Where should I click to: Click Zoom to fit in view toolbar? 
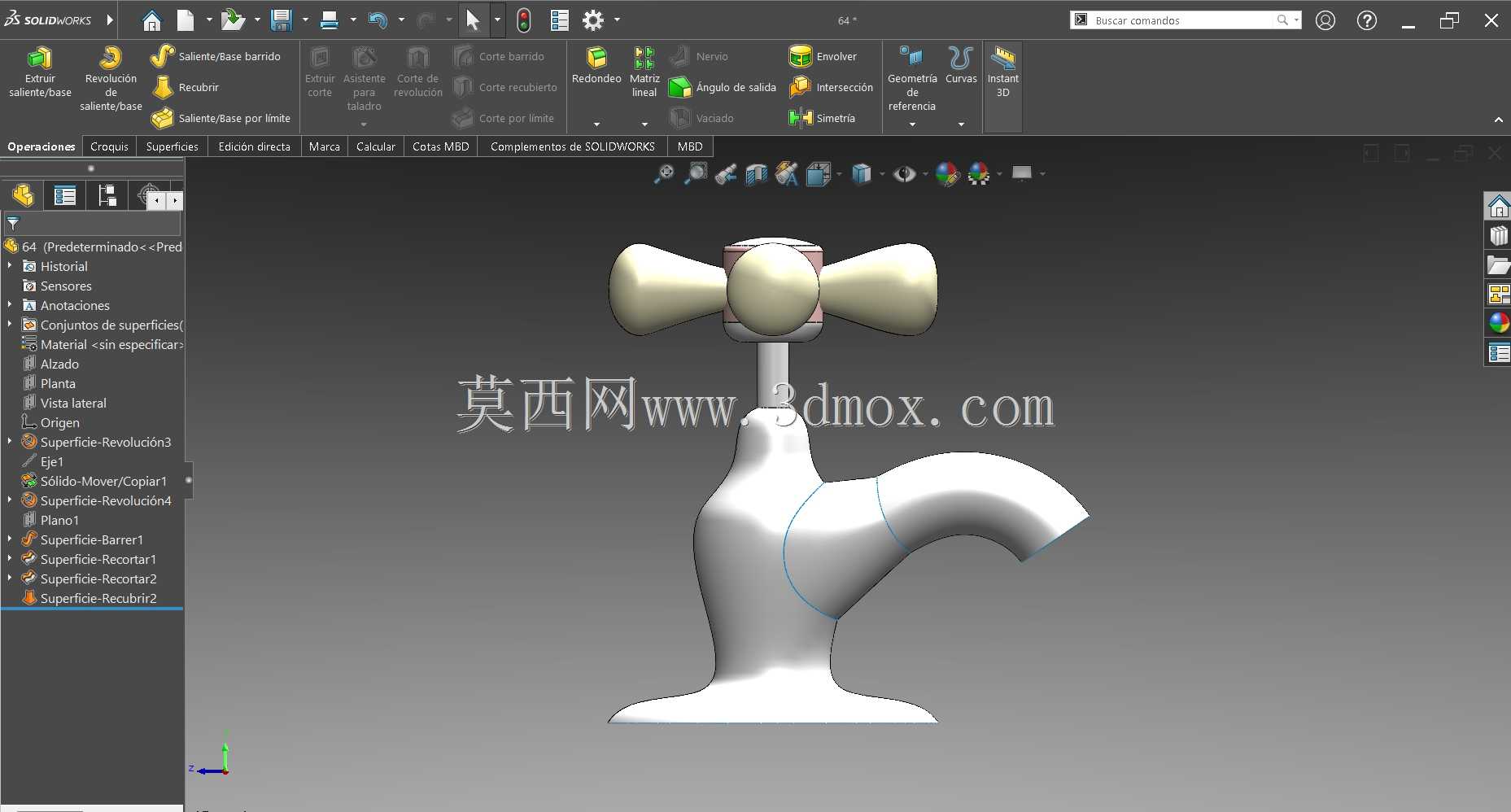[665, 173]
